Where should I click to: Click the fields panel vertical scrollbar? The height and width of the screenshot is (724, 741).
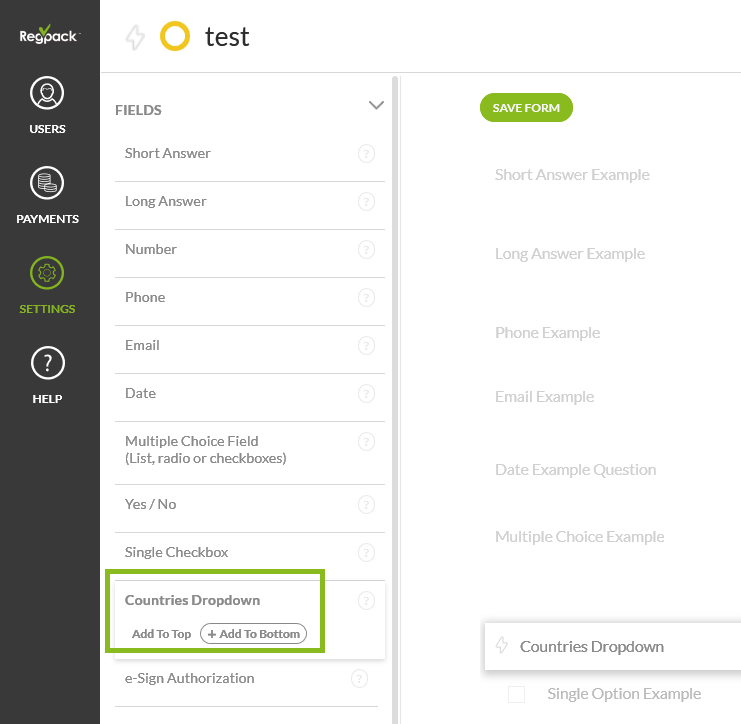click(x=396, y=400)
